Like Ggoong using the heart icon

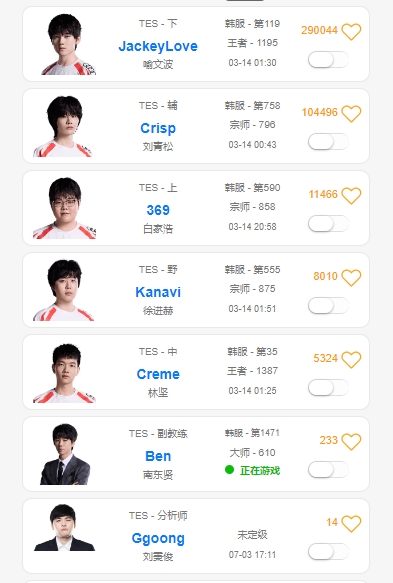click(x=351, y=524)
